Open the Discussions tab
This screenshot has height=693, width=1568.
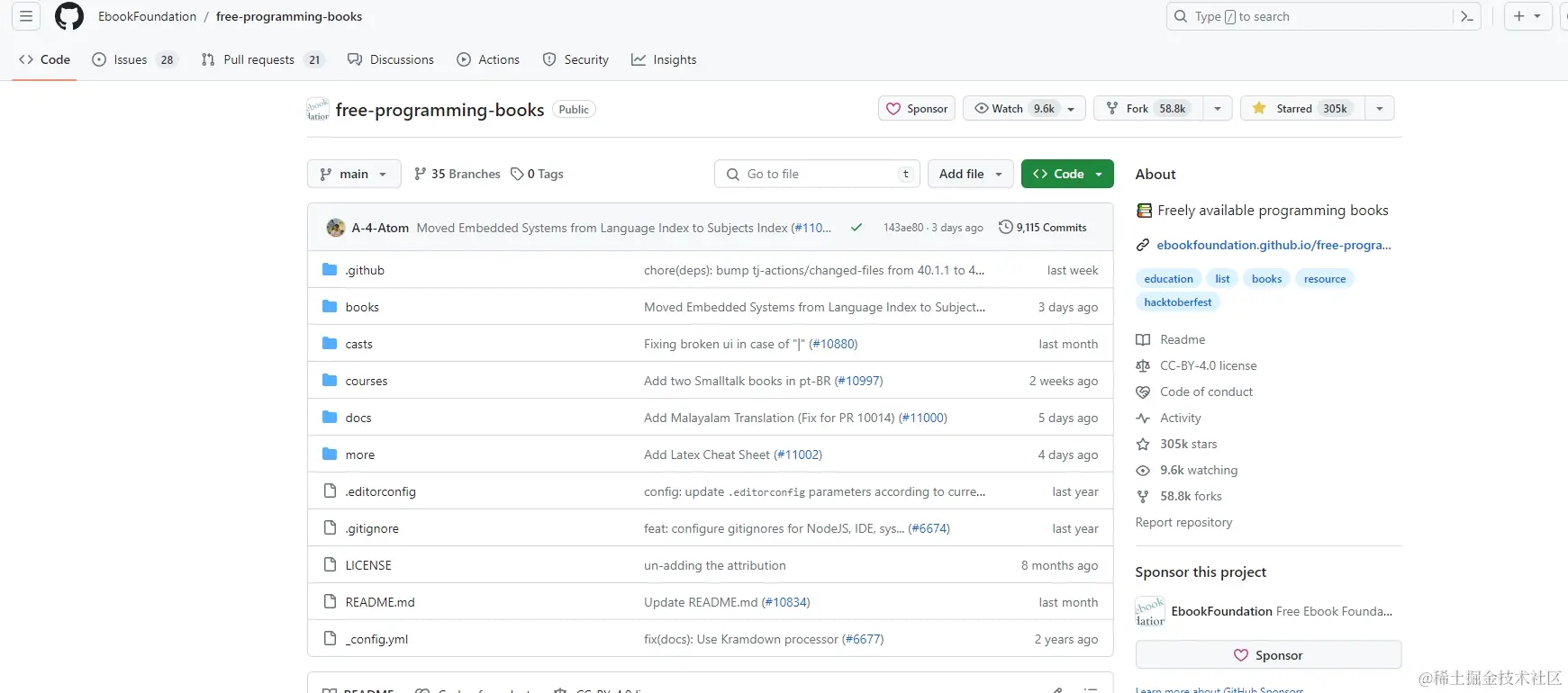(x=391, y=59)
